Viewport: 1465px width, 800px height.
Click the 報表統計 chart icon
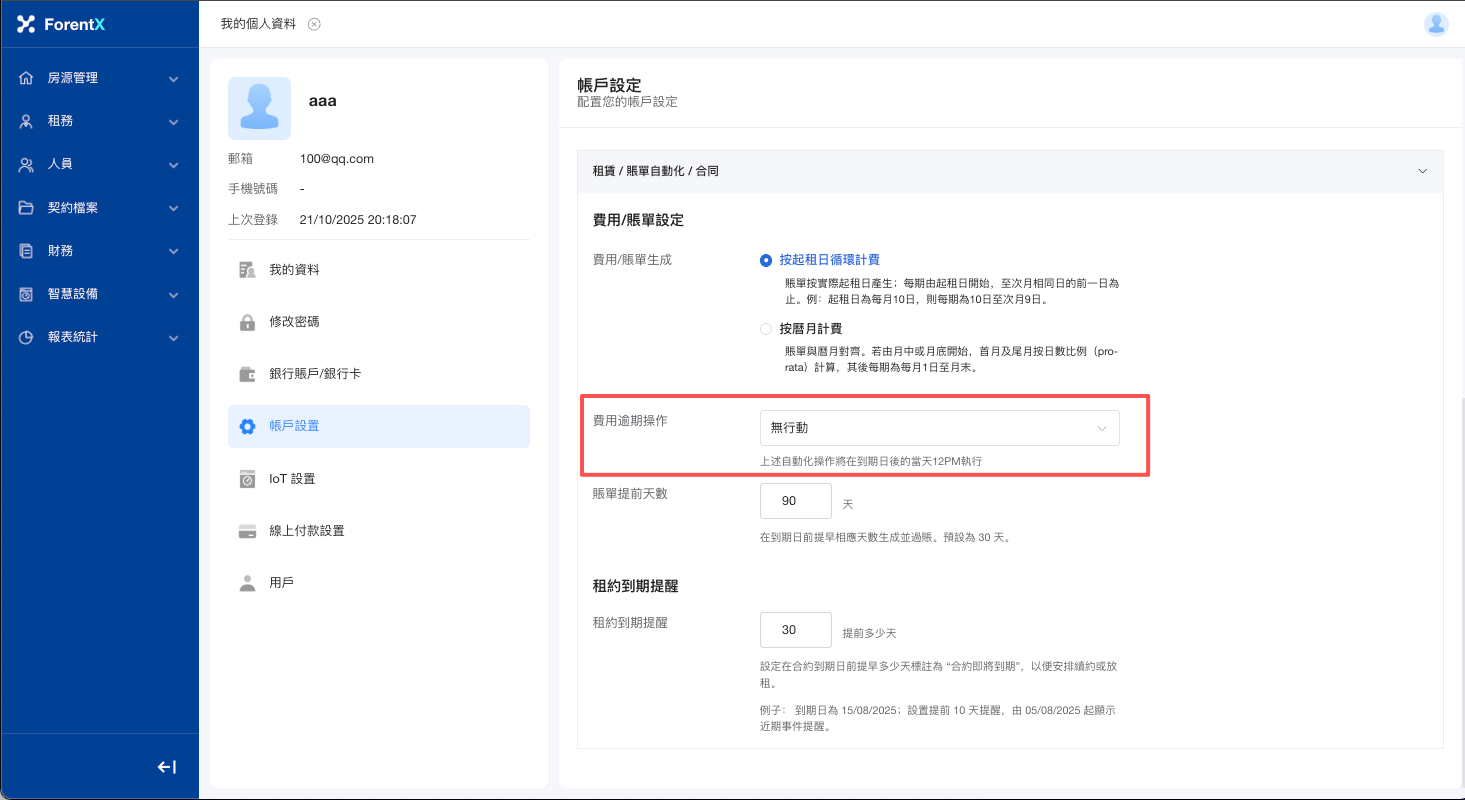click(26, 337)
